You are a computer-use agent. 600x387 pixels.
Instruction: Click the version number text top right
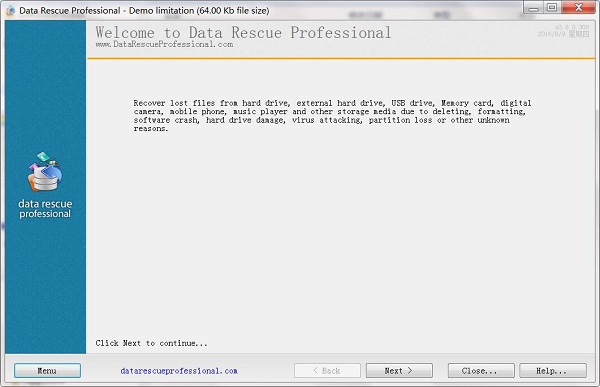(572, 27)
